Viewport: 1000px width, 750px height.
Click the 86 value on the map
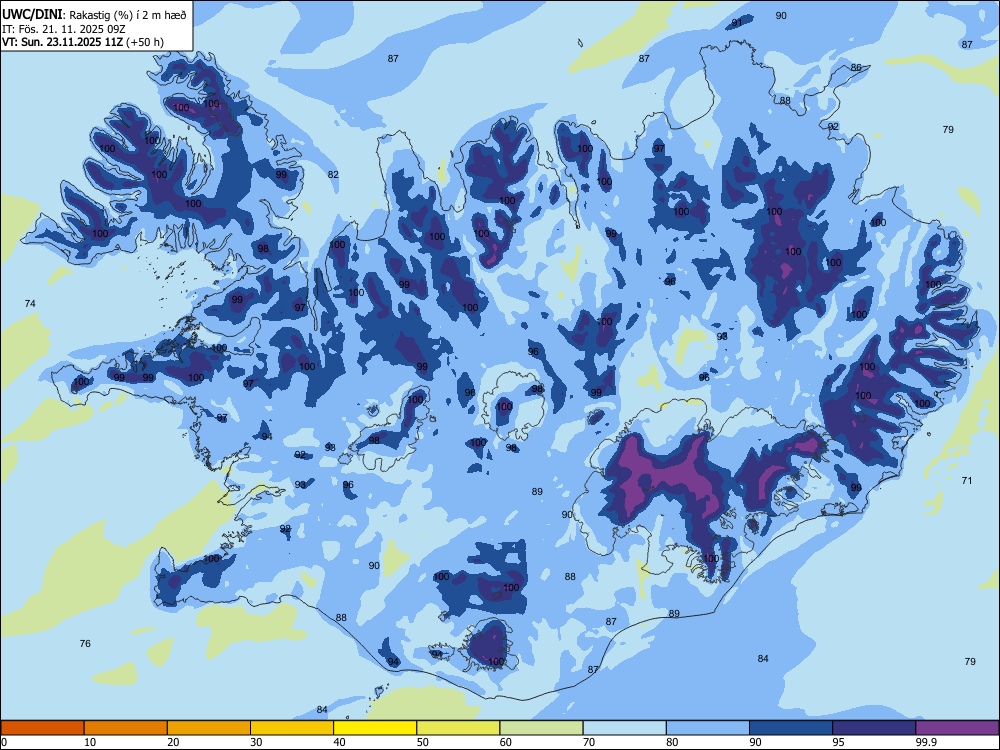coord(856,68)
